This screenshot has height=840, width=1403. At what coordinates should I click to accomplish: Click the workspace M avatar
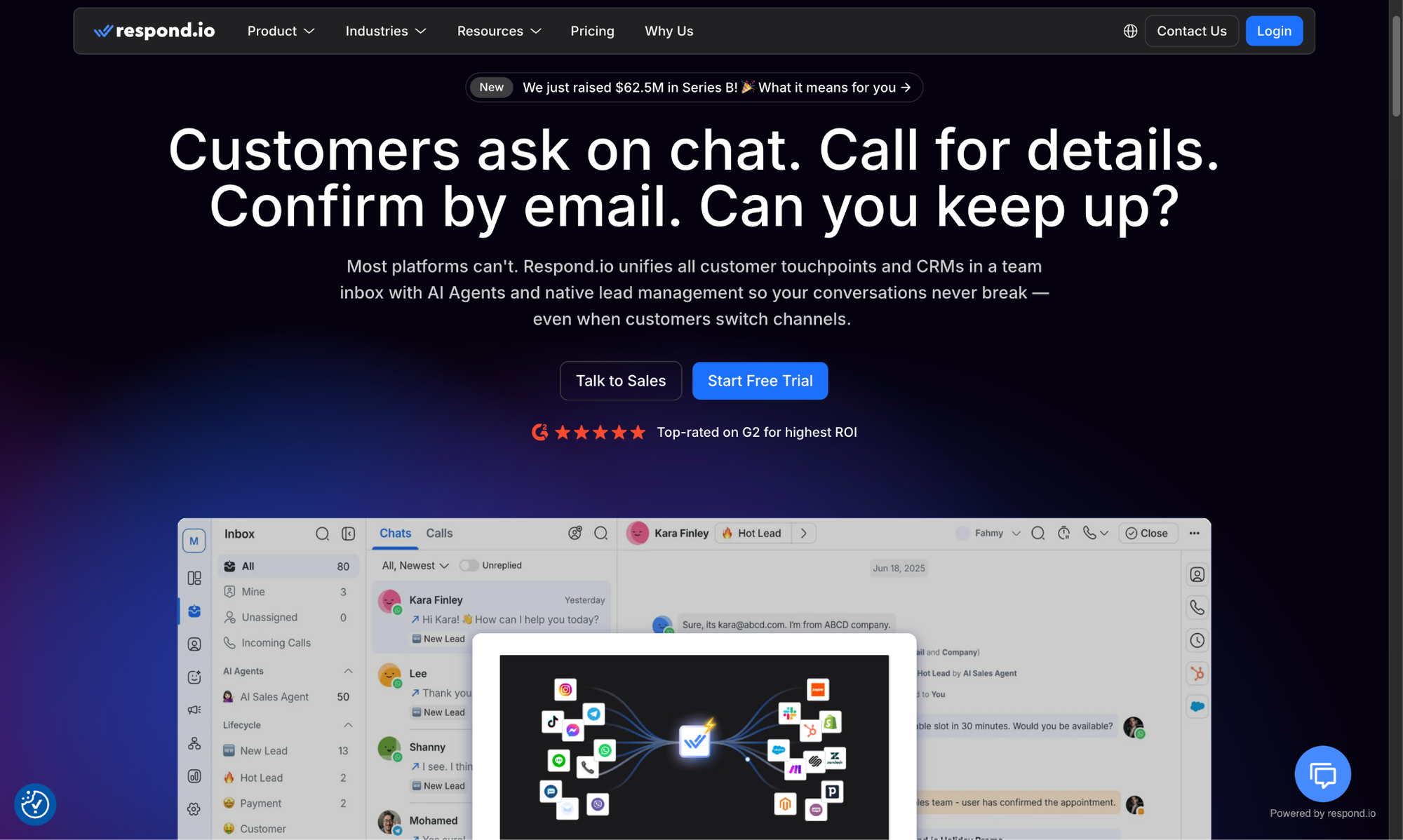tap(194, 541)
